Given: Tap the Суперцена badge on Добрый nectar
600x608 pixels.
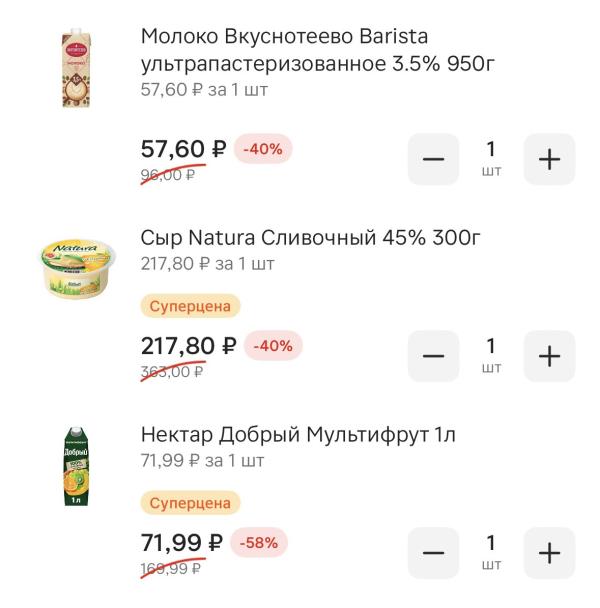Looking at the screenshot, I should [x=190, y=503].
